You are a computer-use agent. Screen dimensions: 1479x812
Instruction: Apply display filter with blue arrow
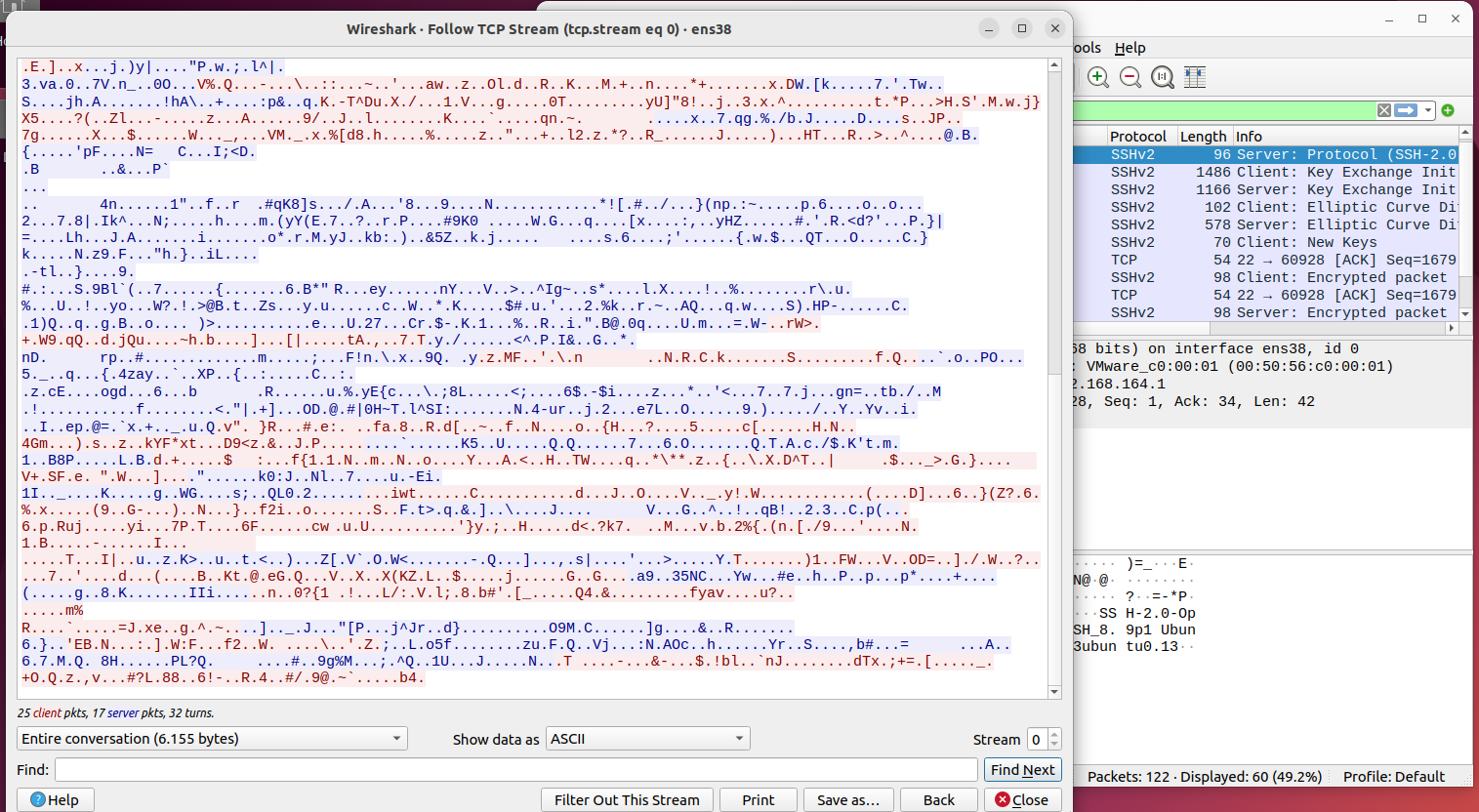point(1406,110)
